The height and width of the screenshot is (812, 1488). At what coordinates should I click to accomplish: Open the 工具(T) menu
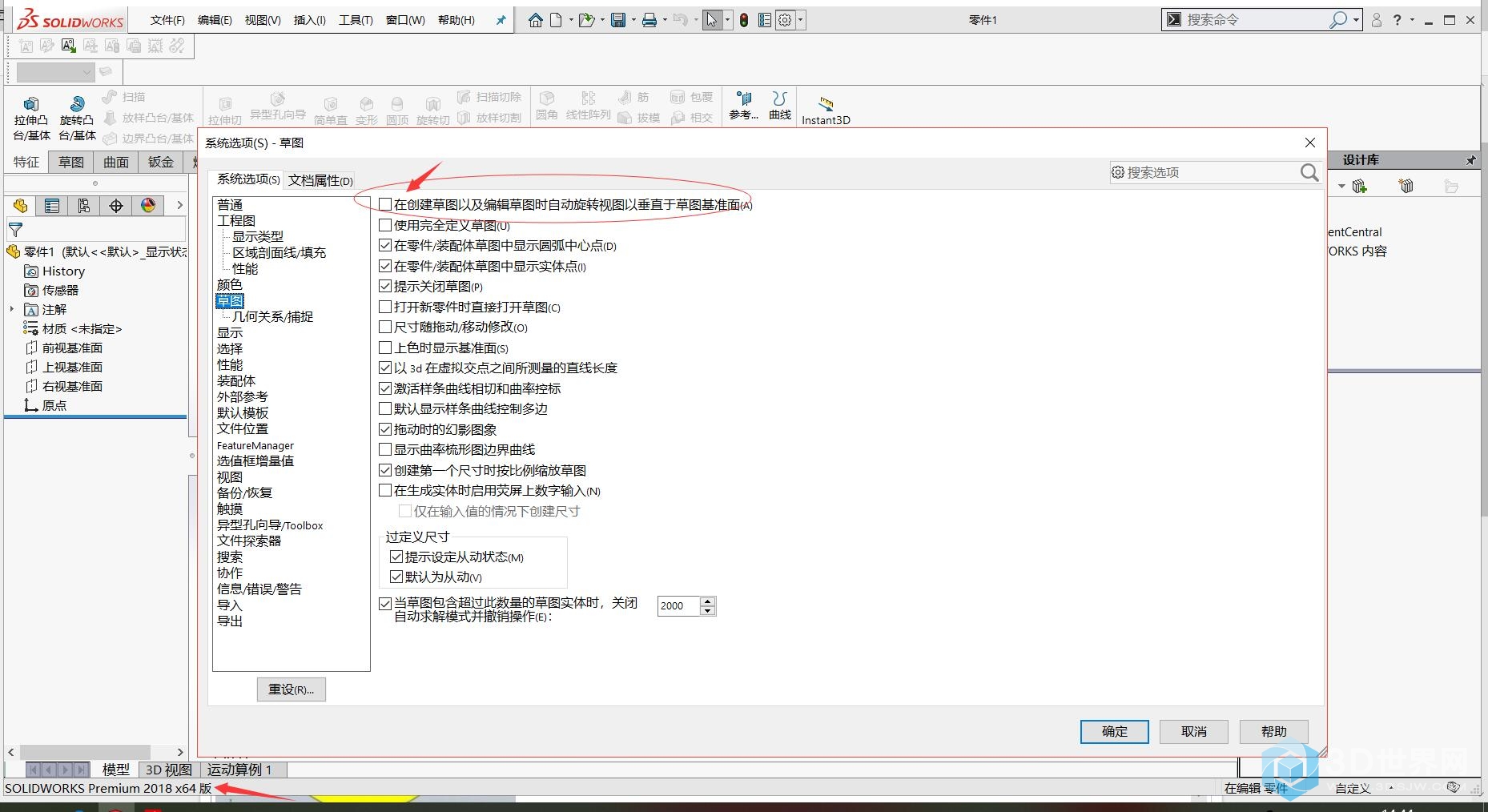click(x=356, y=20)
